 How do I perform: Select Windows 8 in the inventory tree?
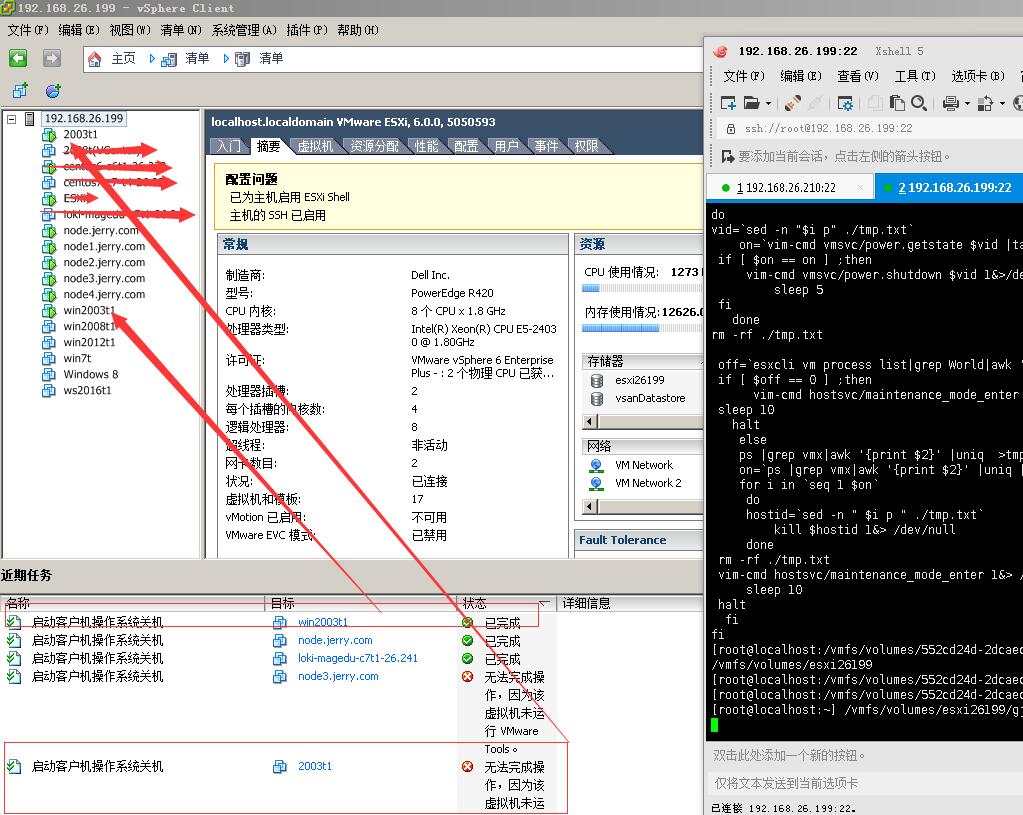pyautogui.click(x=91, y=375)
